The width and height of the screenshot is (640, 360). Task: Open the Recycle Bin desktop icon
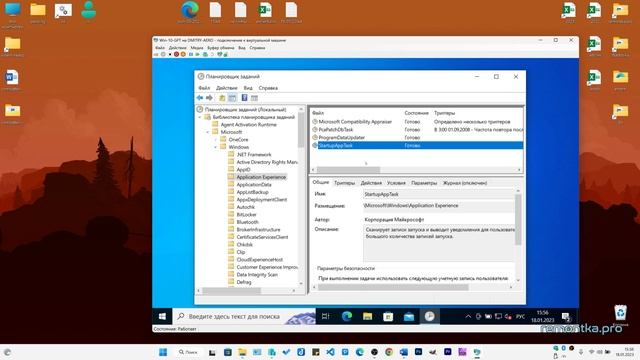[620, 315]
